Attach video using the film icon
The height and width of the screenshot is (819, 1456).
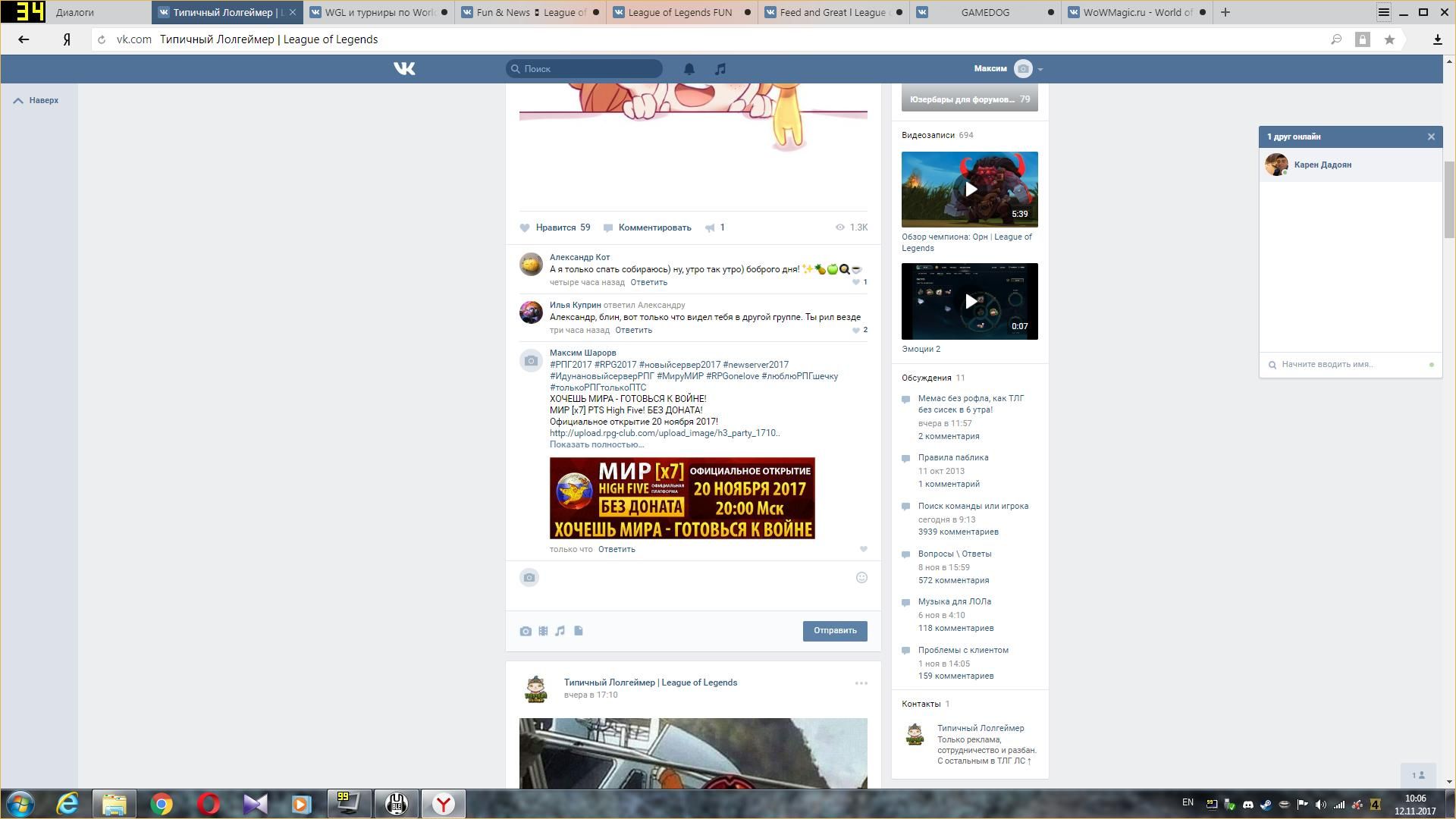[543, 631]
